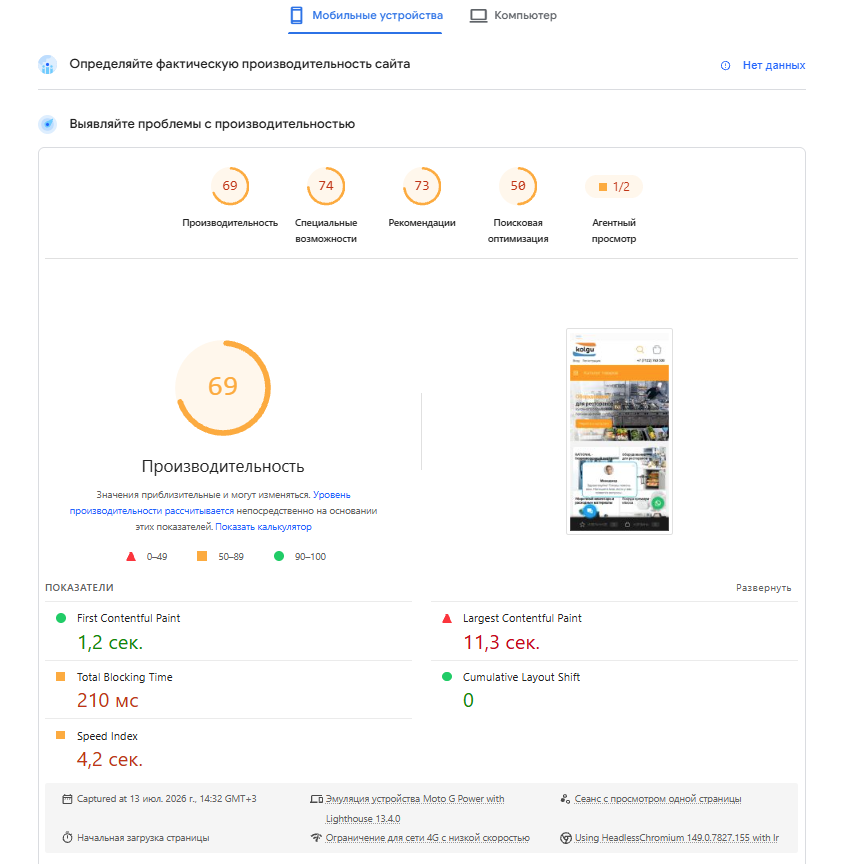
Task: Click the Largest Contentful Paint label
Action: 522,618
